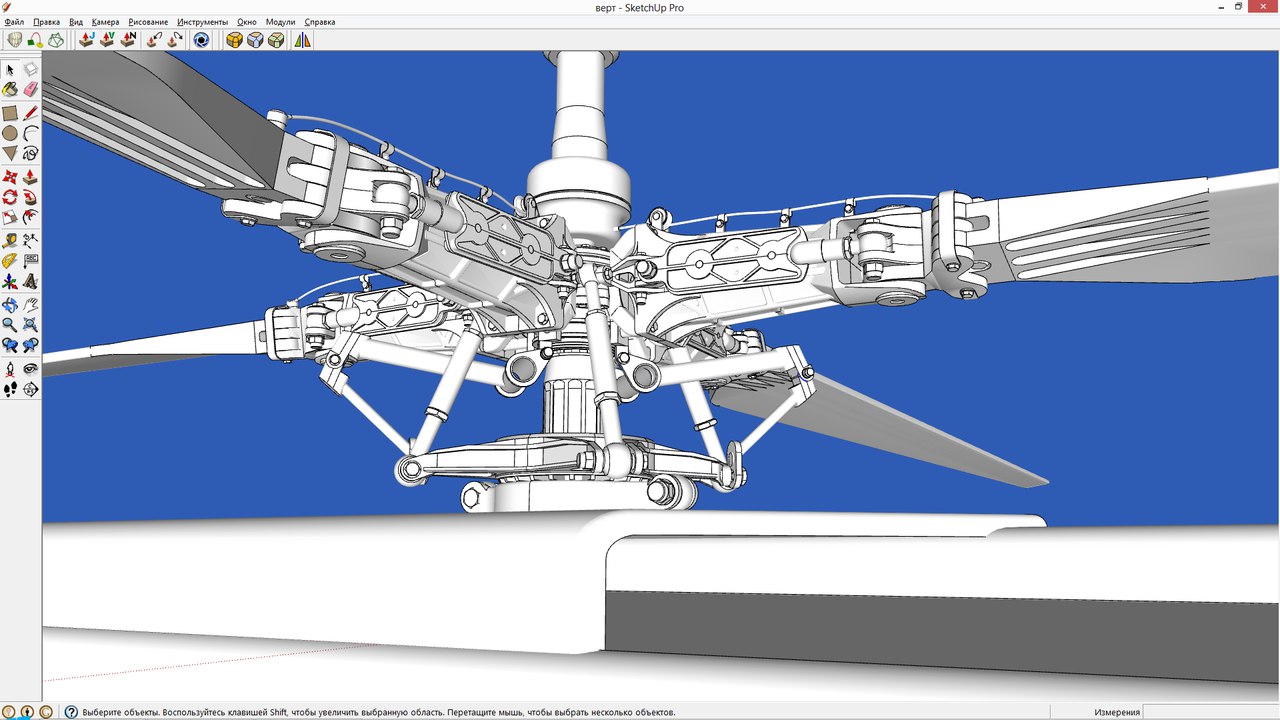Screen dimensions: 1280x720
Task: Open the Окно menu
Action: pos(247,22)
